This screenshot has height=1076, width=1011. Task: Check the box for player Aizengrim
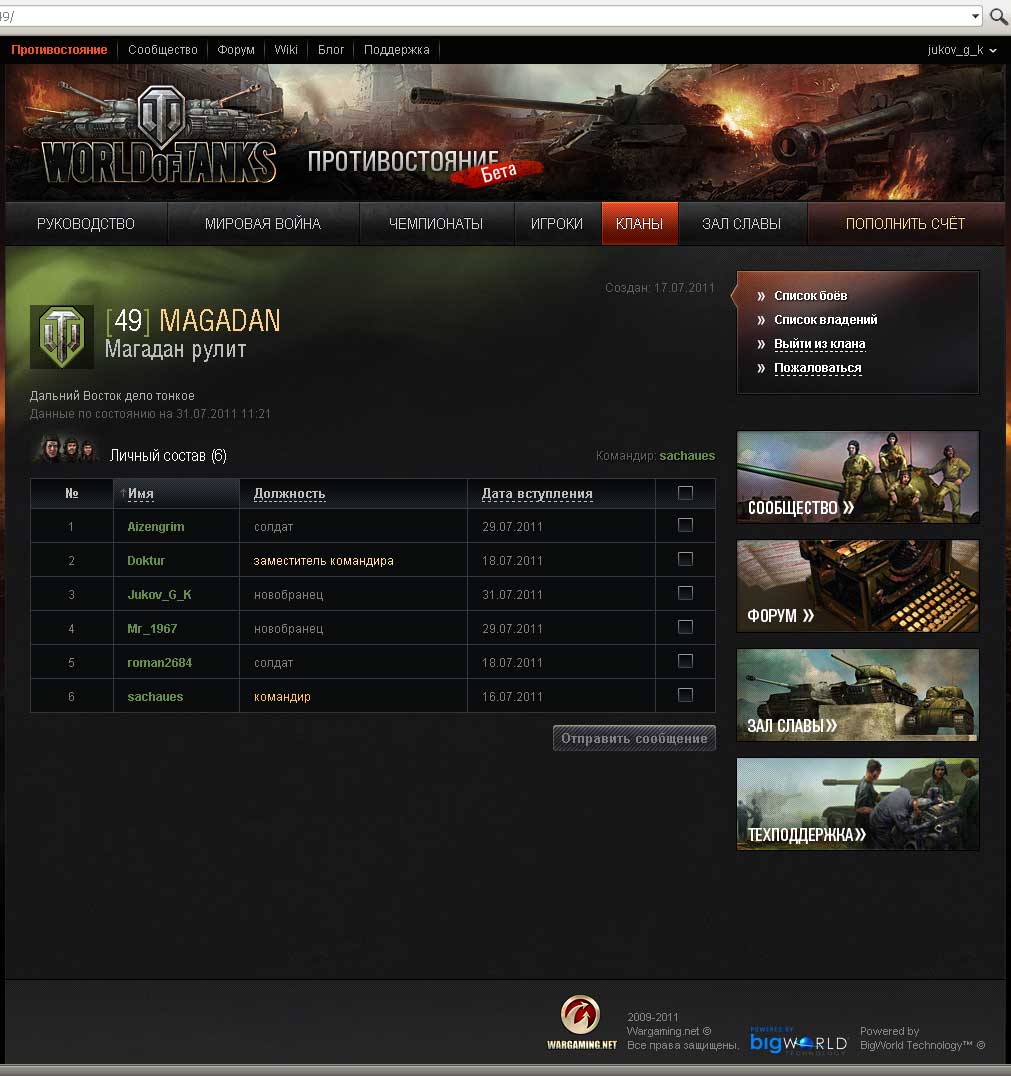click(685, 525)
